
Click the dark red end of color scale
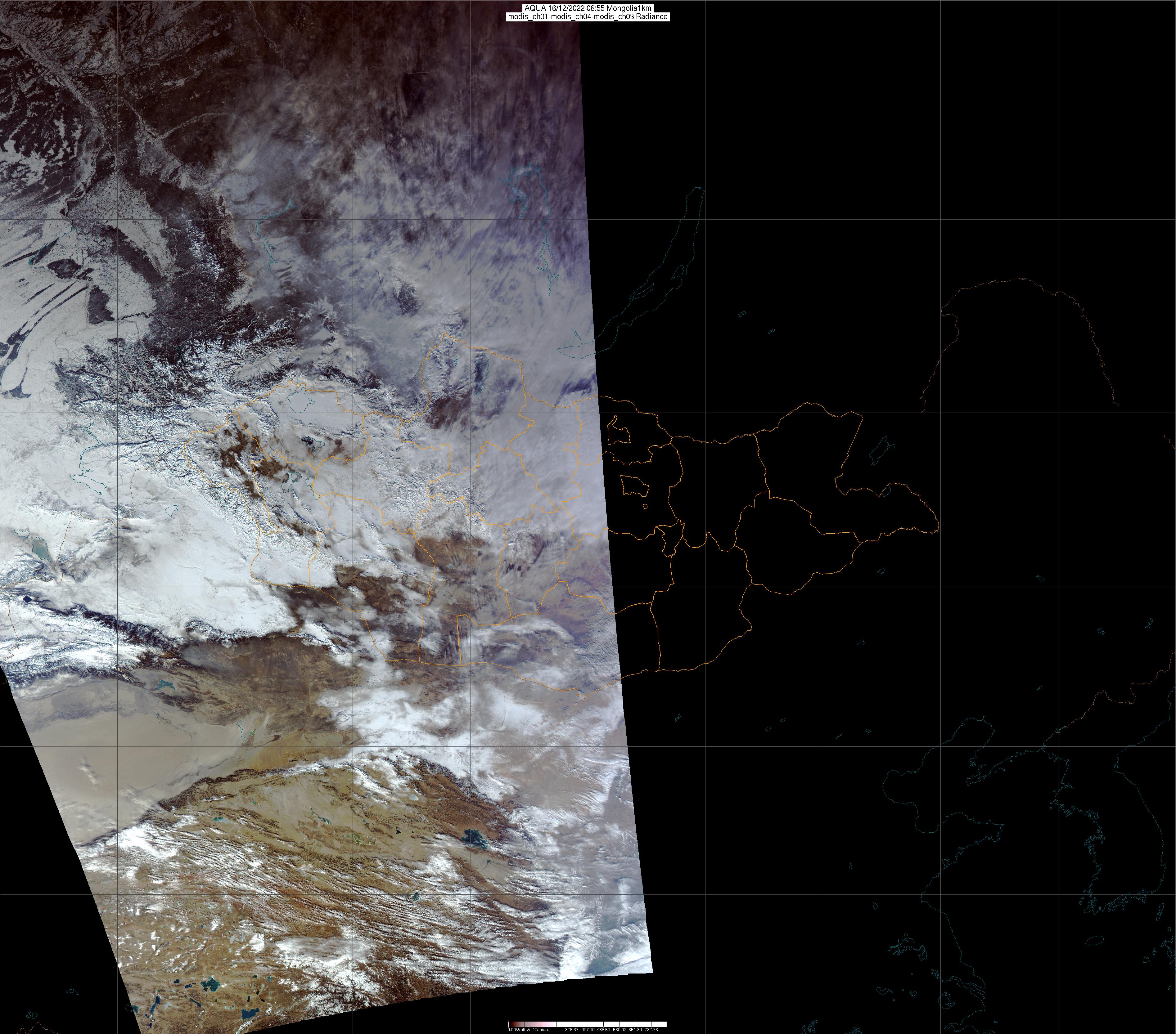[x=511, y=1024]
